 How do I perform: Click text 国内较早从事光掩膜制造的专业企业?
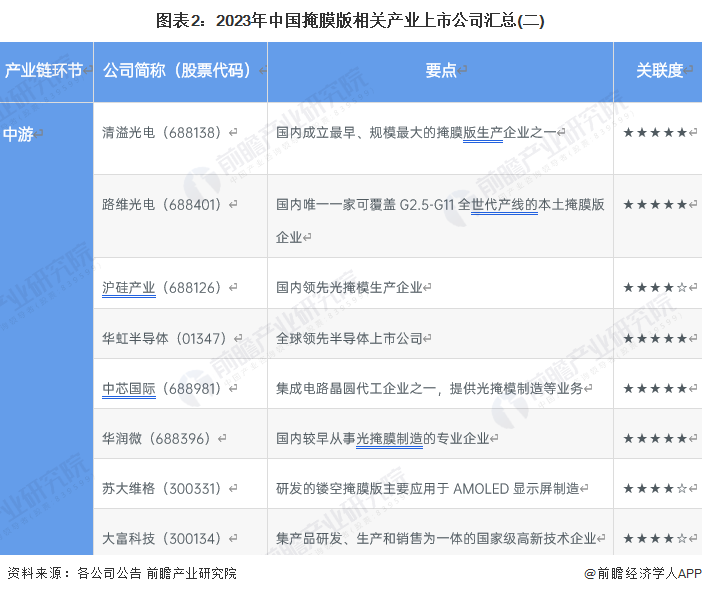pos(383,439)
